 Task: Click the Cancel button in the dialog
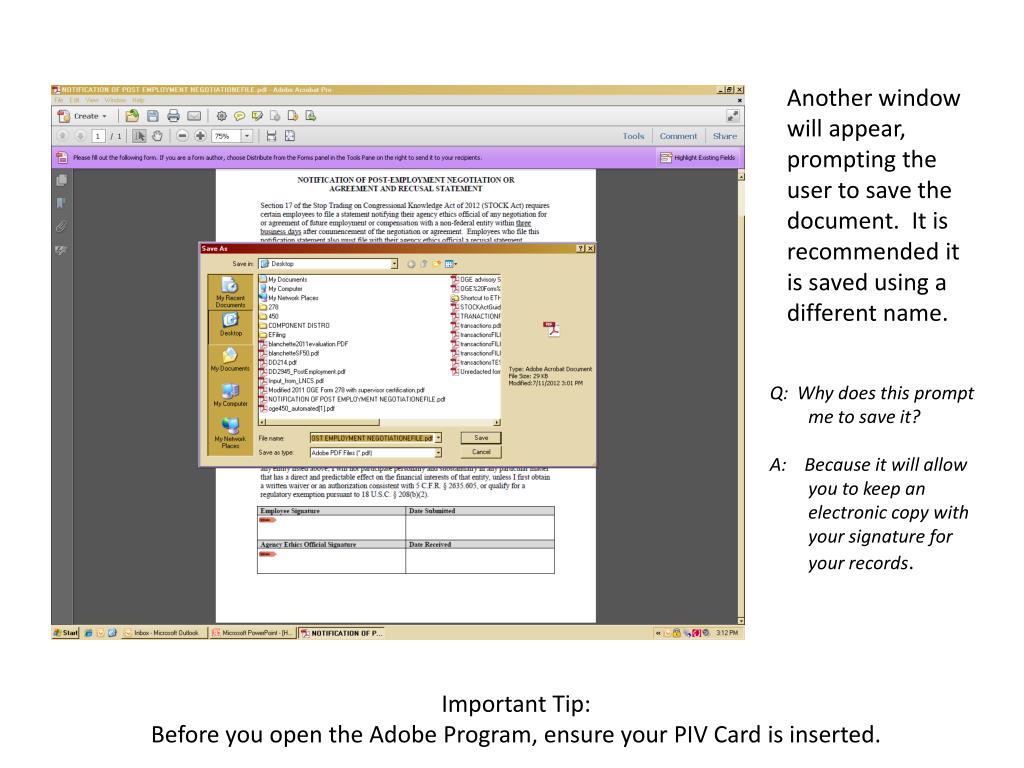pyautogui.click(x=481, y=452)
